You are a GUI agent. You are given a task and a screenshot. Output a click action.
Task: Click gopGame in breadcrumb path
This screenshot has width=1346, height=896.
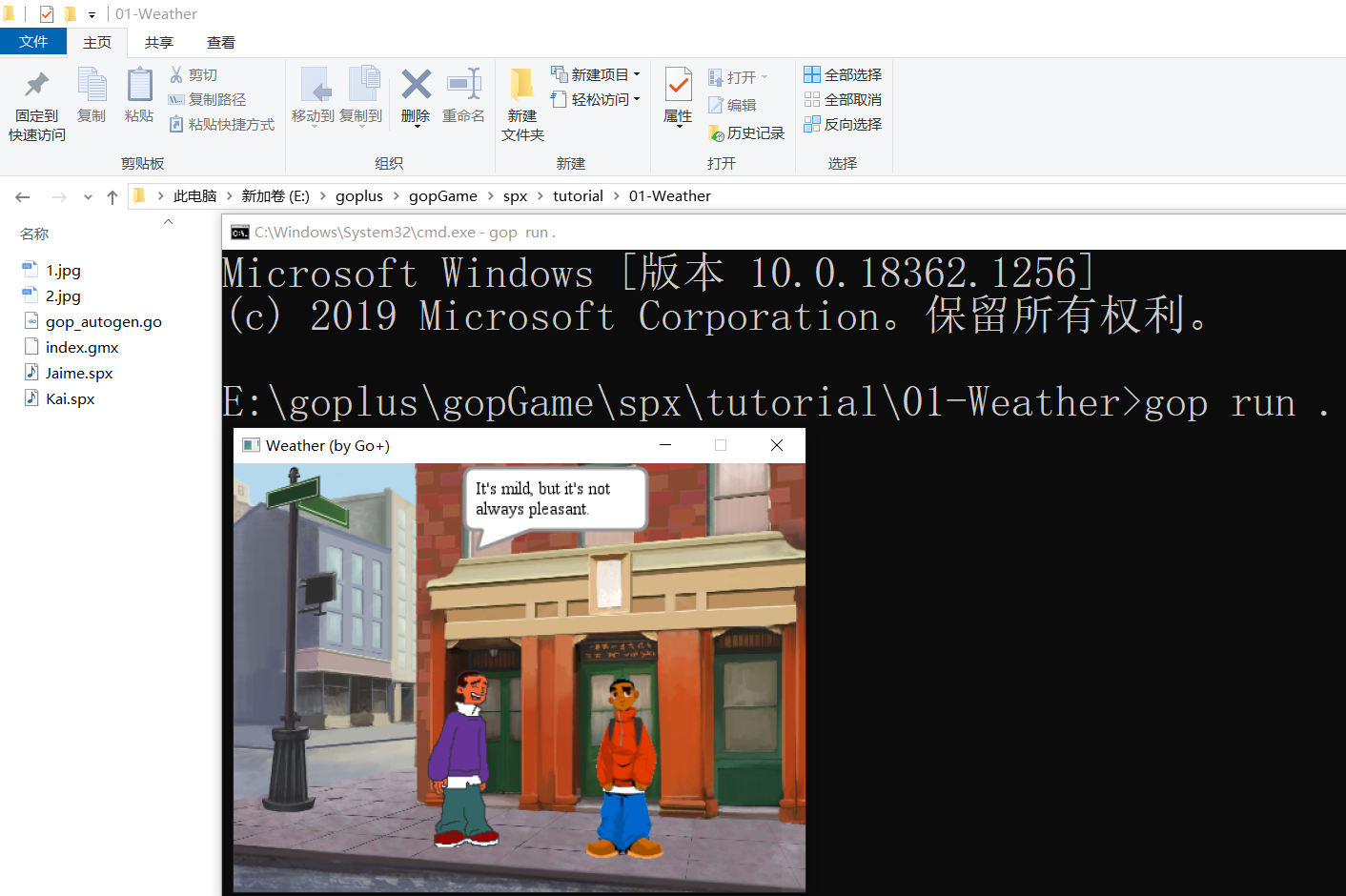443,195
